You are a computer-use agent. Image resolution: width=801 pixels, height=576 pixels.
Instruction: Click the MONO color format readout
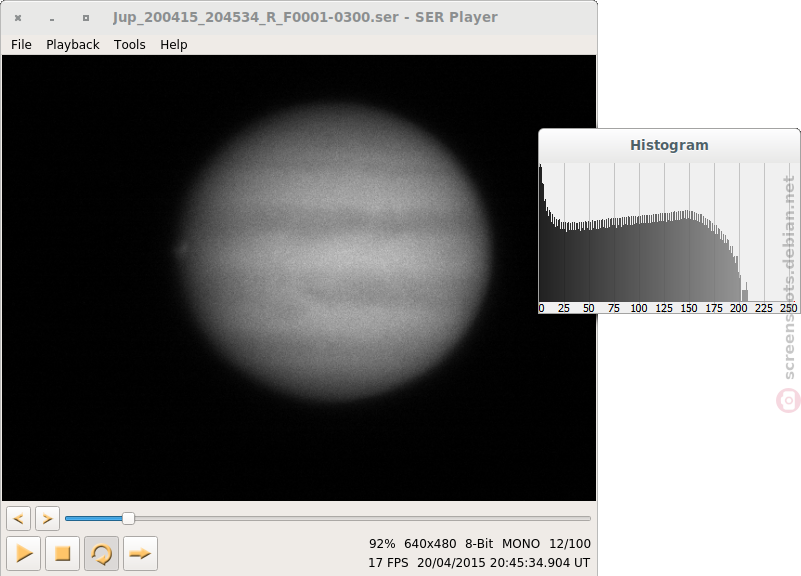(x=521, y=544)
